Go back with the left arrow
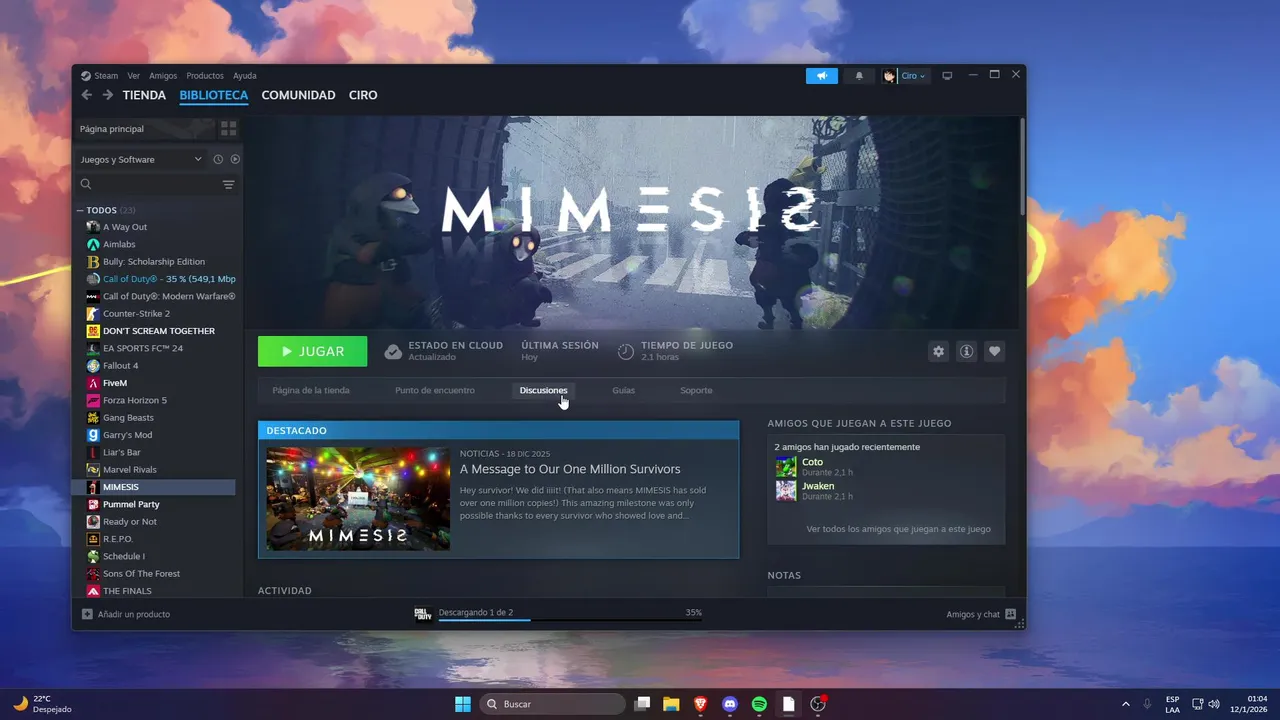The width and height of the screenshot is (1280, 720). [x=86, y=95]
